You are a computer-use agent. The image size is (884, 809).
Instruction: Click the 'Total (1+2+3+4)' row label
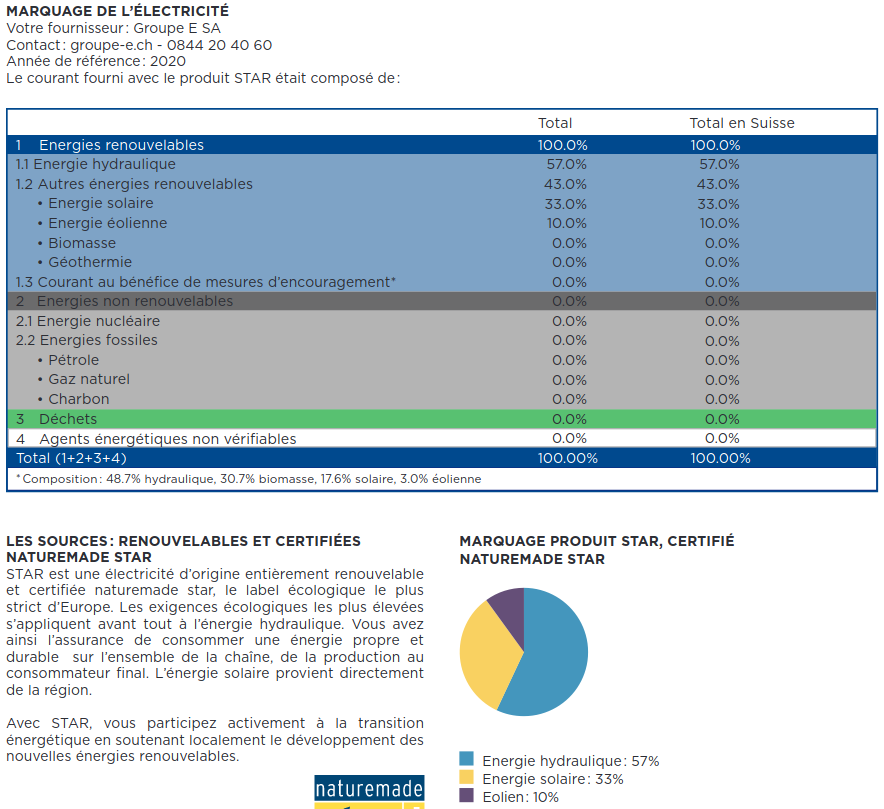click(x=72, y=458)
